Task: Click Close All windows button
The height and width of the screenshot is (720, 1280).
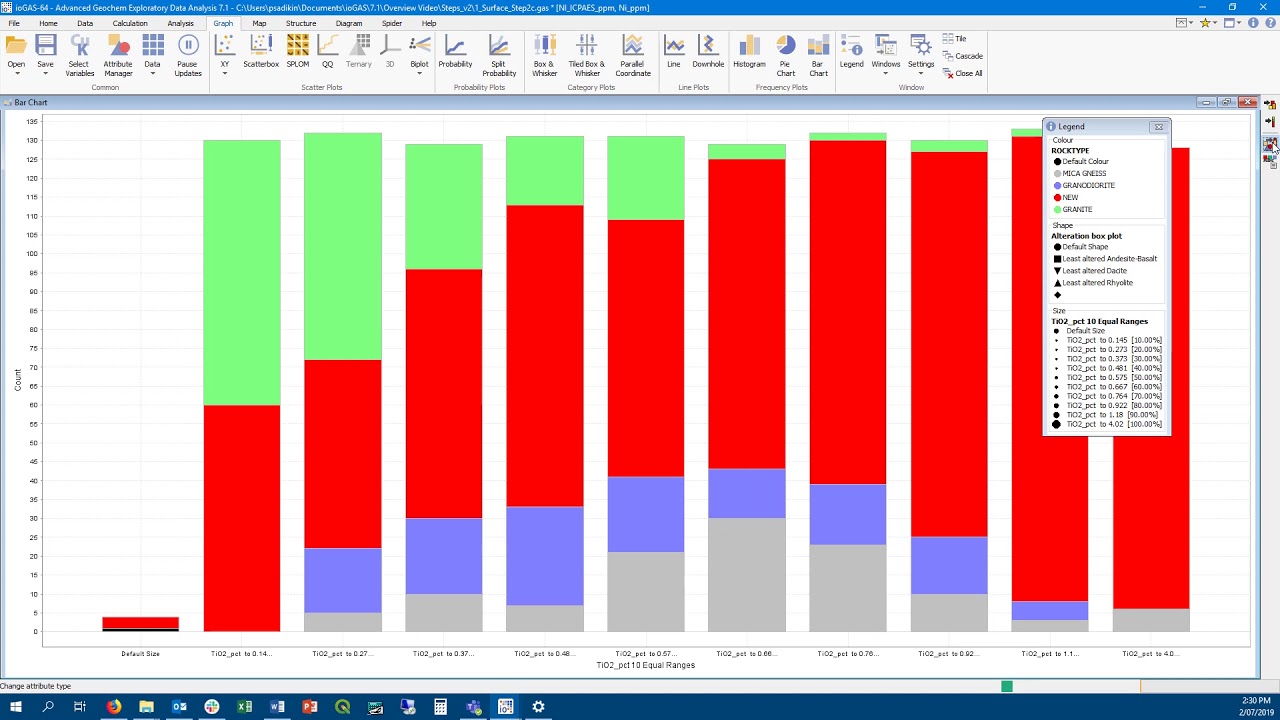Action: pos(962,73)
